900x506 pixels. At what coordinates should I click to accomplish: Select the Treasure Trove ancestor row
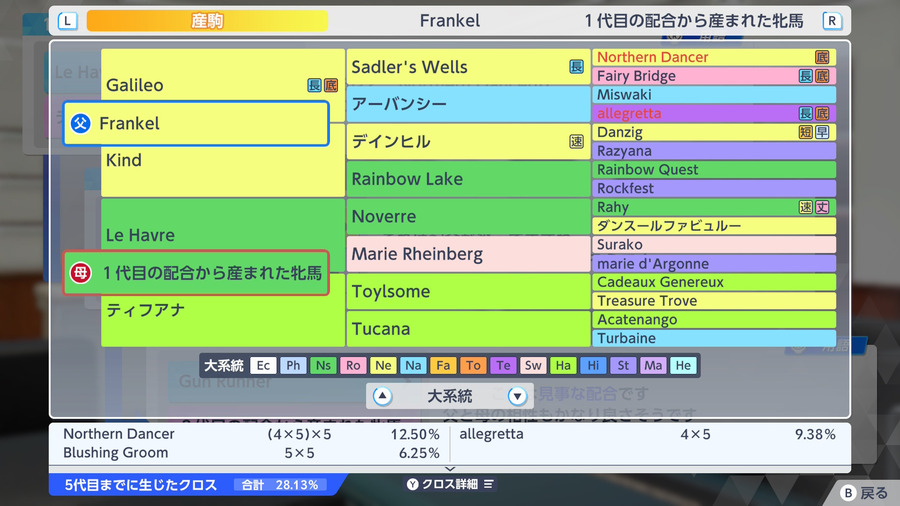[714, 301]
